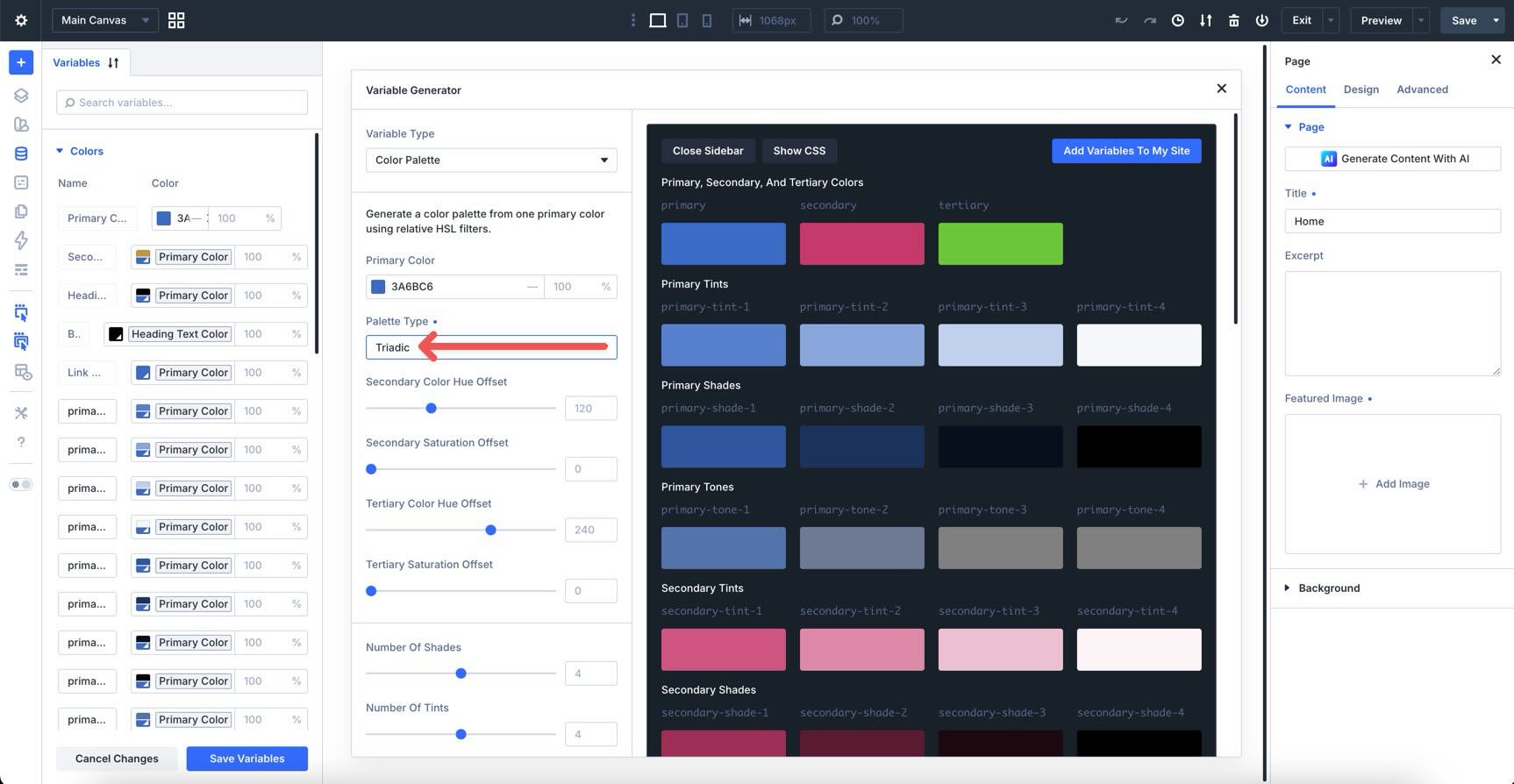This screenshot has height=784, width=1514.
Task: Click the Secondary Color Hue Offset value 120
Action: pos(590,408)
